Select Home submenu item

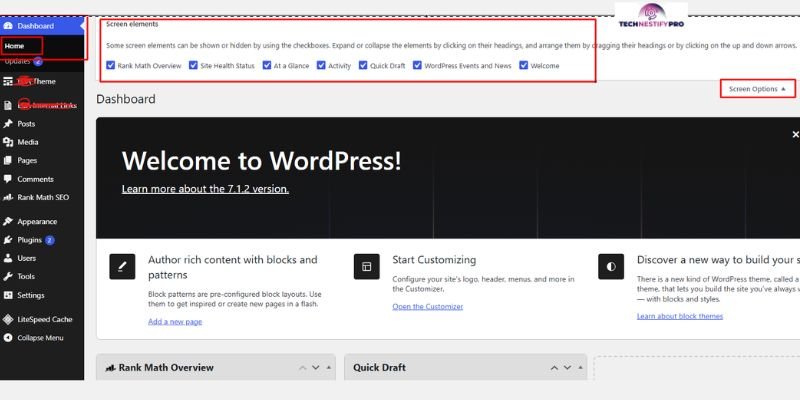coord(14,46)
